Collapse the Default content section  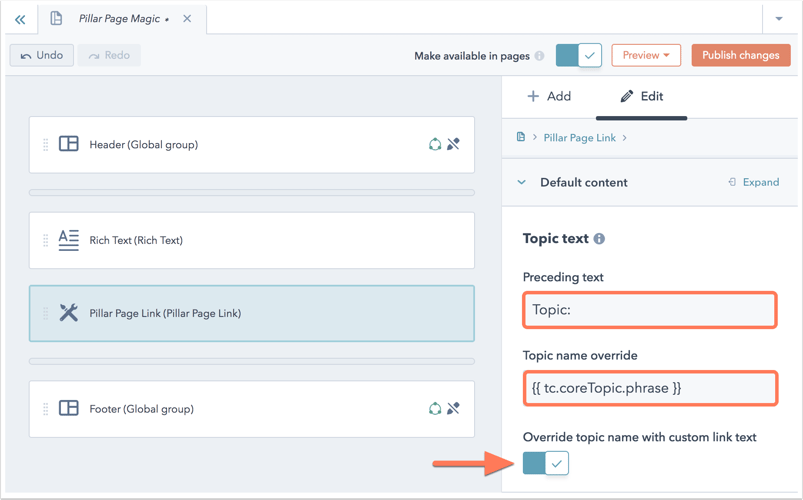pyautogui.click(x=522, y=182)
